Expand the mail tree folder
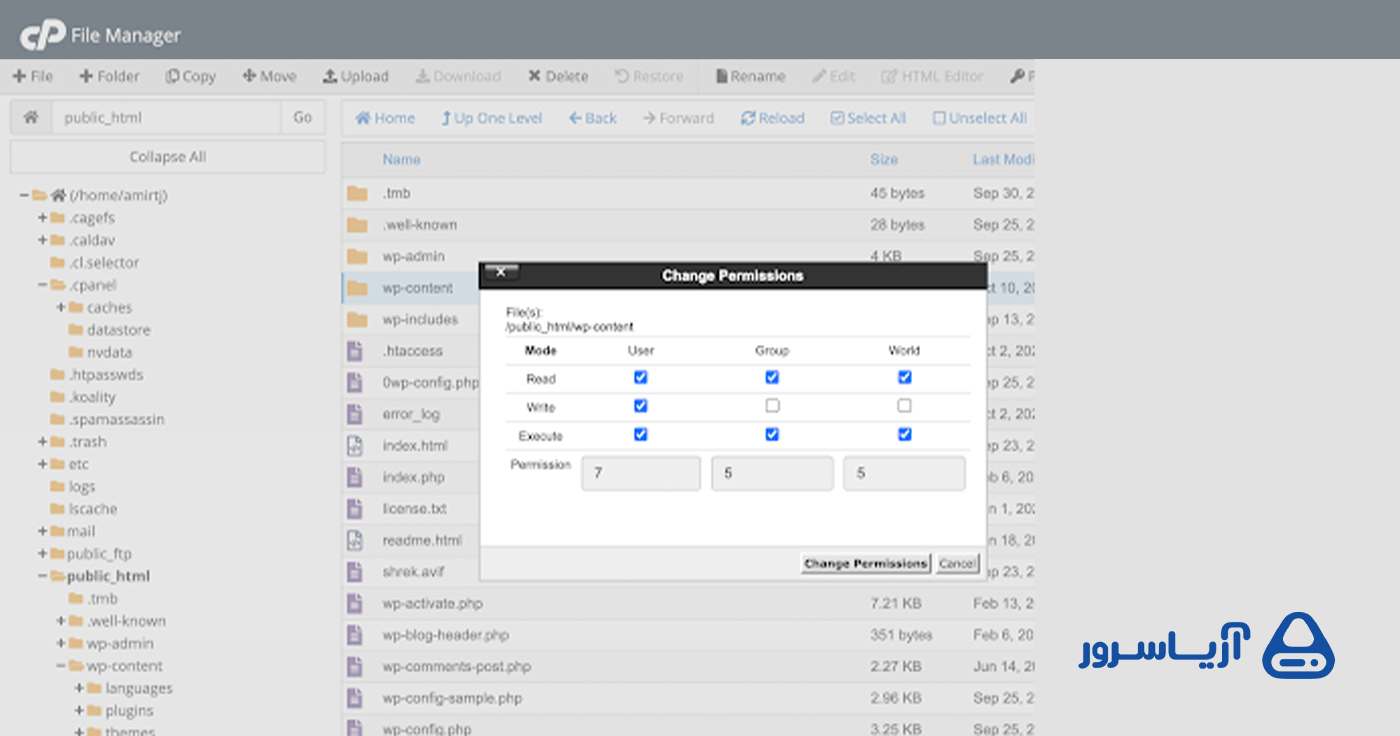The height and width of the screenshot is (736, 1400). pyautogui.click(x=43, y=531)
